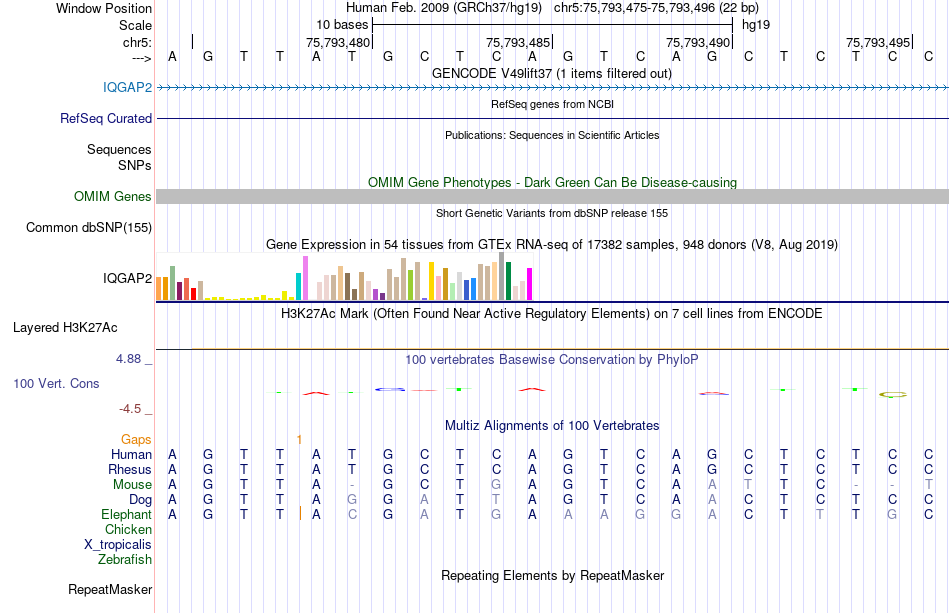The height and width of the screenshot is (613, 950).
Task: Click the blue oval mark in PhyloP track
Action: (x=390, y=389)
